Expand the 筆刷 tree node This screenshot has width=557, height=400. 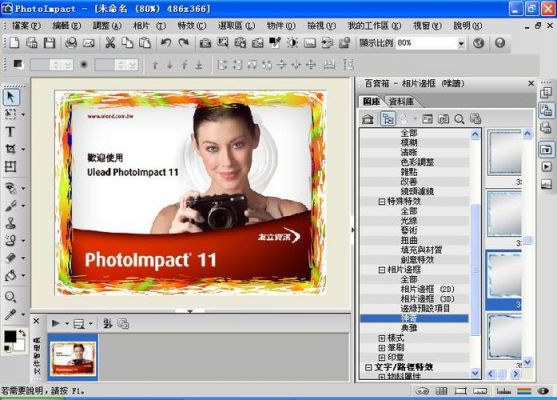click(x=382, y=348)
